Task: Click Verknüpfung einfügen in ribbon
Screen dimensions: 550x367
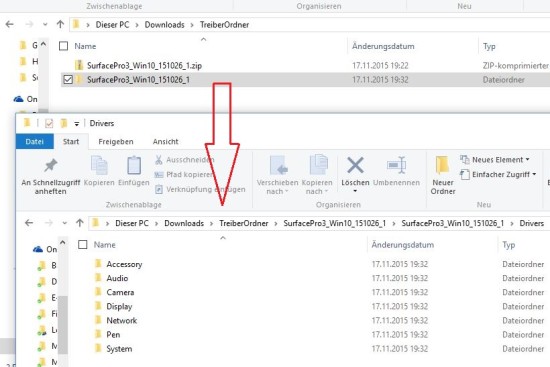Action: coord(200,189)
